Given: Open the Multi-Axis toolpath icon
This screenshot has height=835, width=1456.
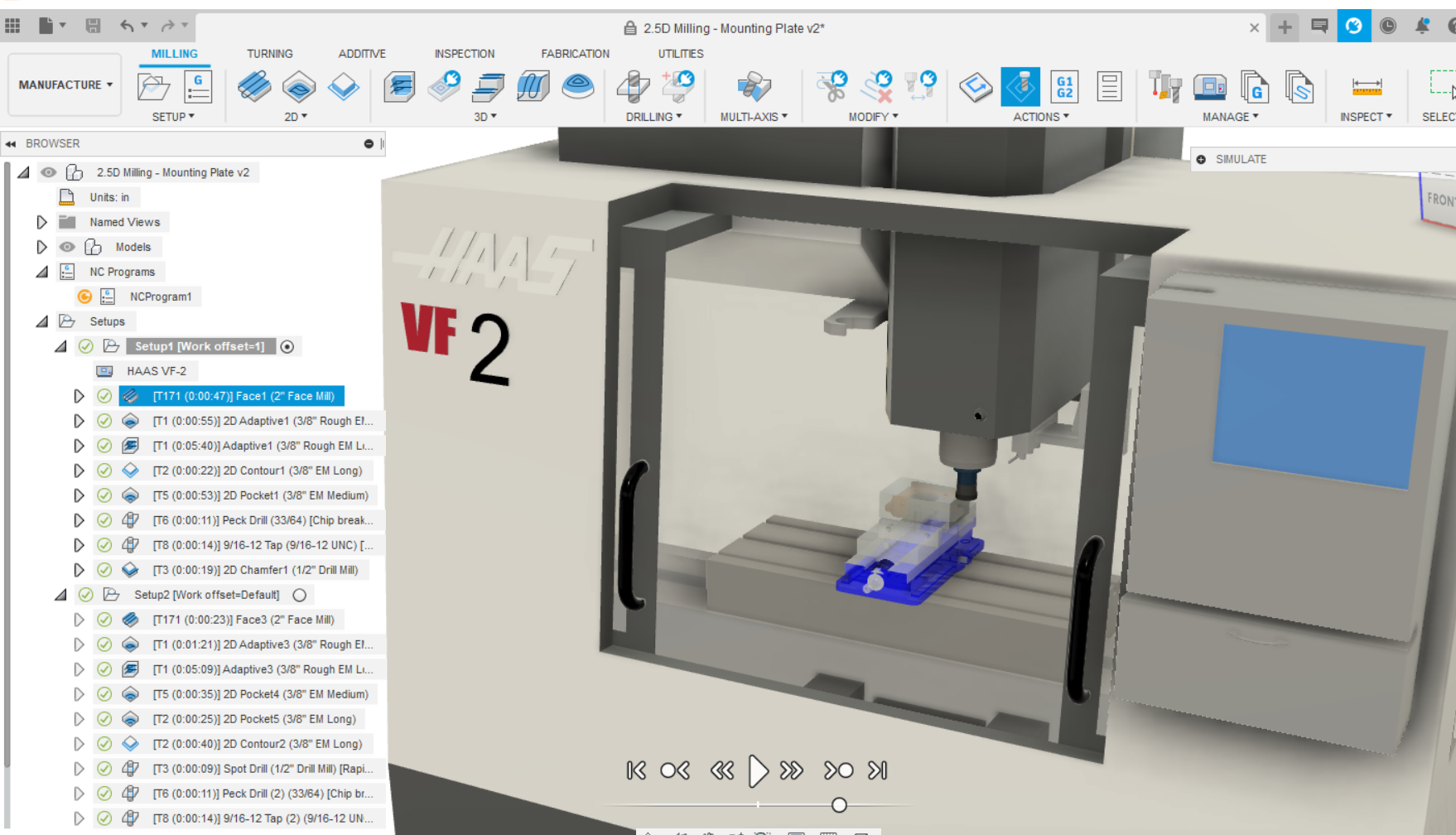Looking at the screenshot, I should (x=754, y=87).
